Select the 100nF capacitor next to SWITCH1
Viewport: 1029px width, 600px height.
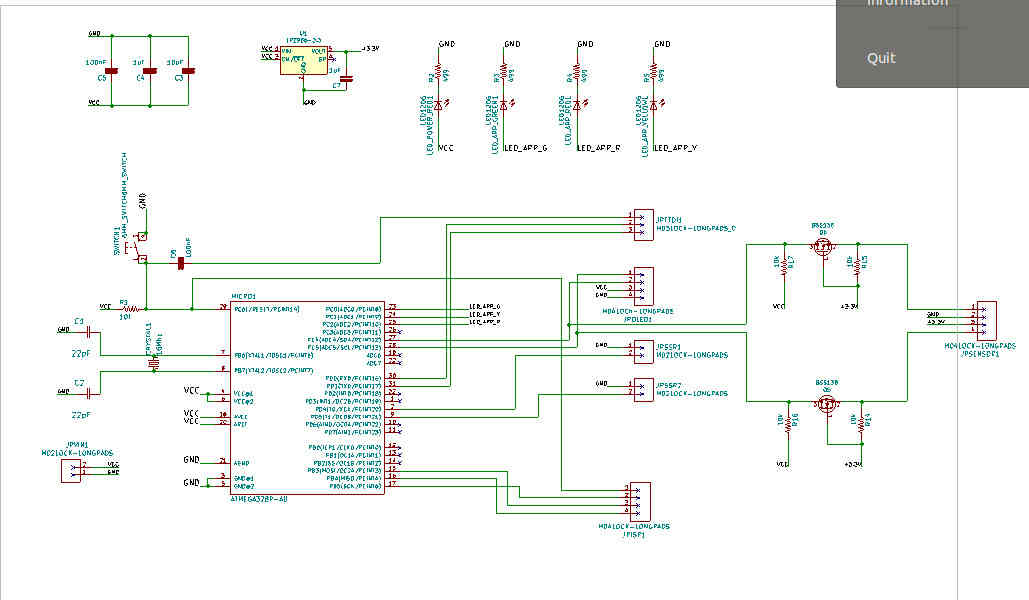point(181,263)
